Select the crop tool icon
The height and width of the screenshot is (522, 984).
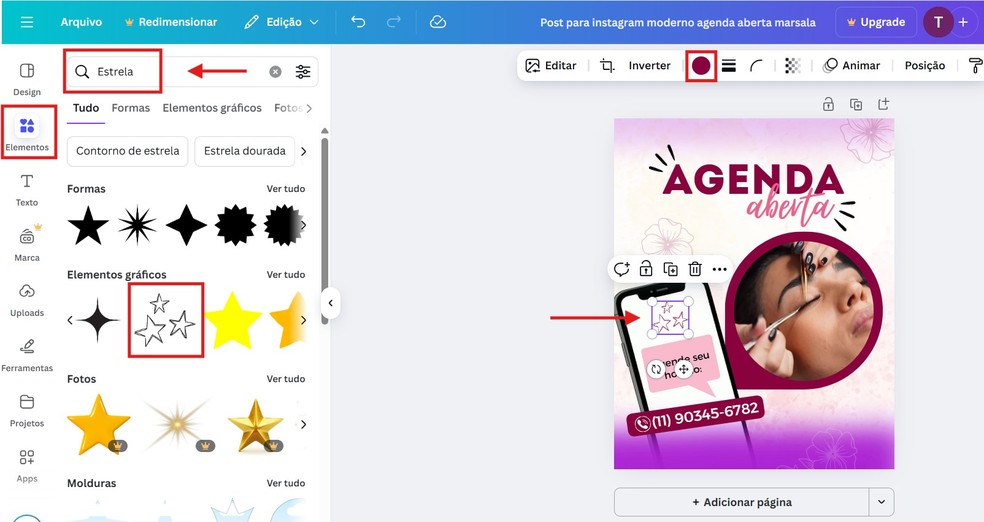coord(607,65)
